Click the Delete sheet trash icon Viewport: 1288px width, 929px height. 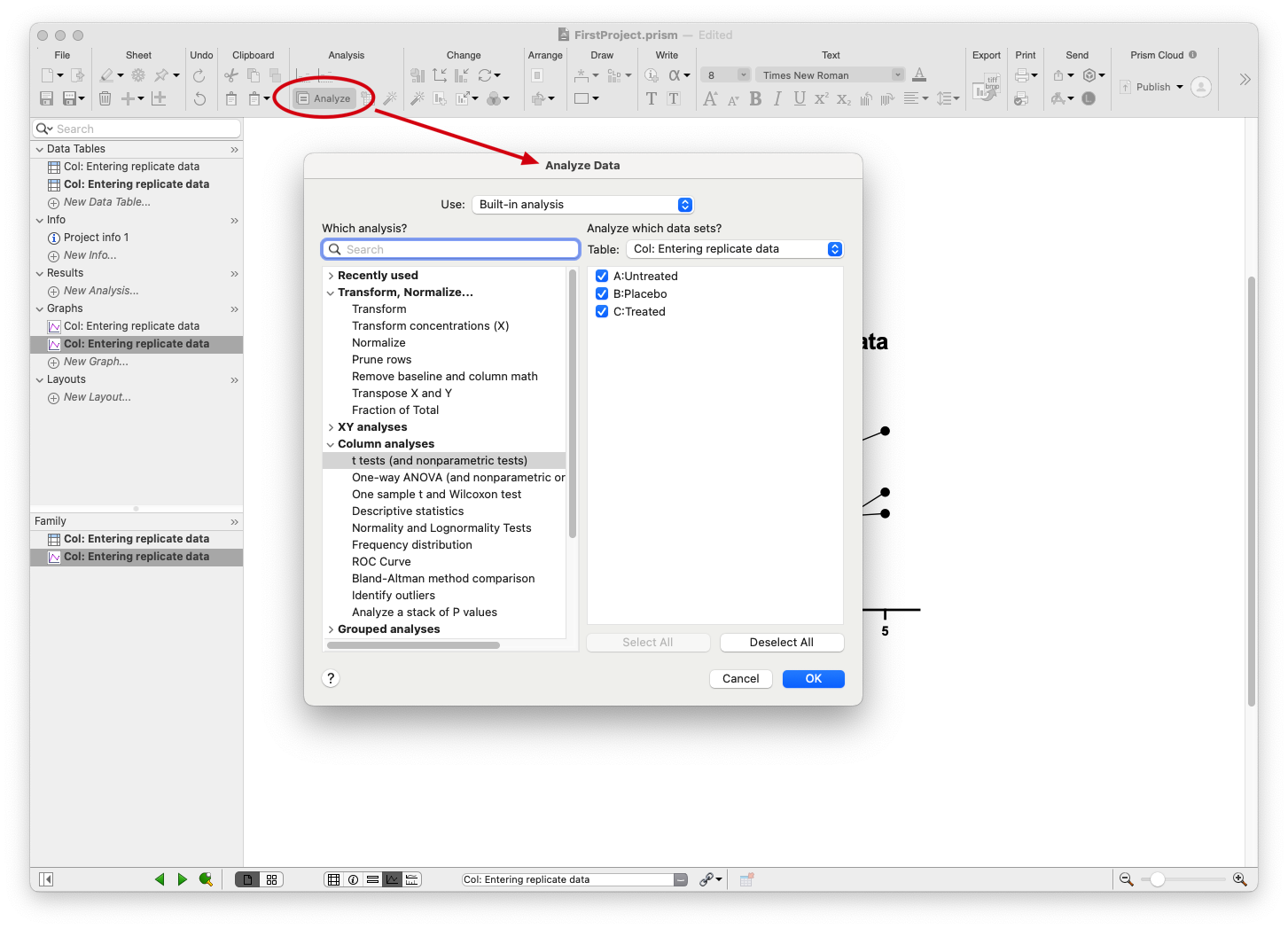tap(105, 98)
